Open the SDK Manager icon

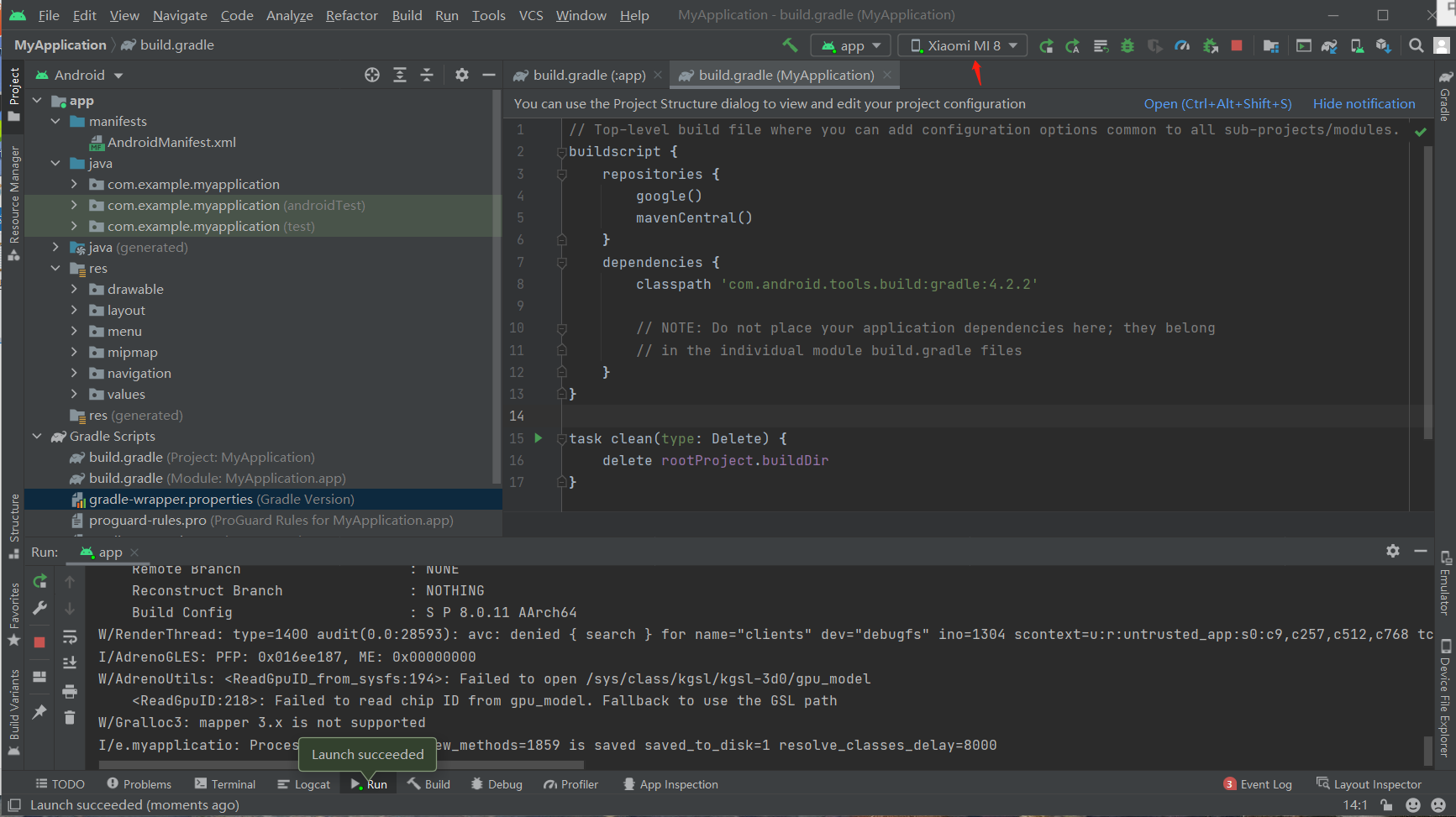tap(1384, 45)
